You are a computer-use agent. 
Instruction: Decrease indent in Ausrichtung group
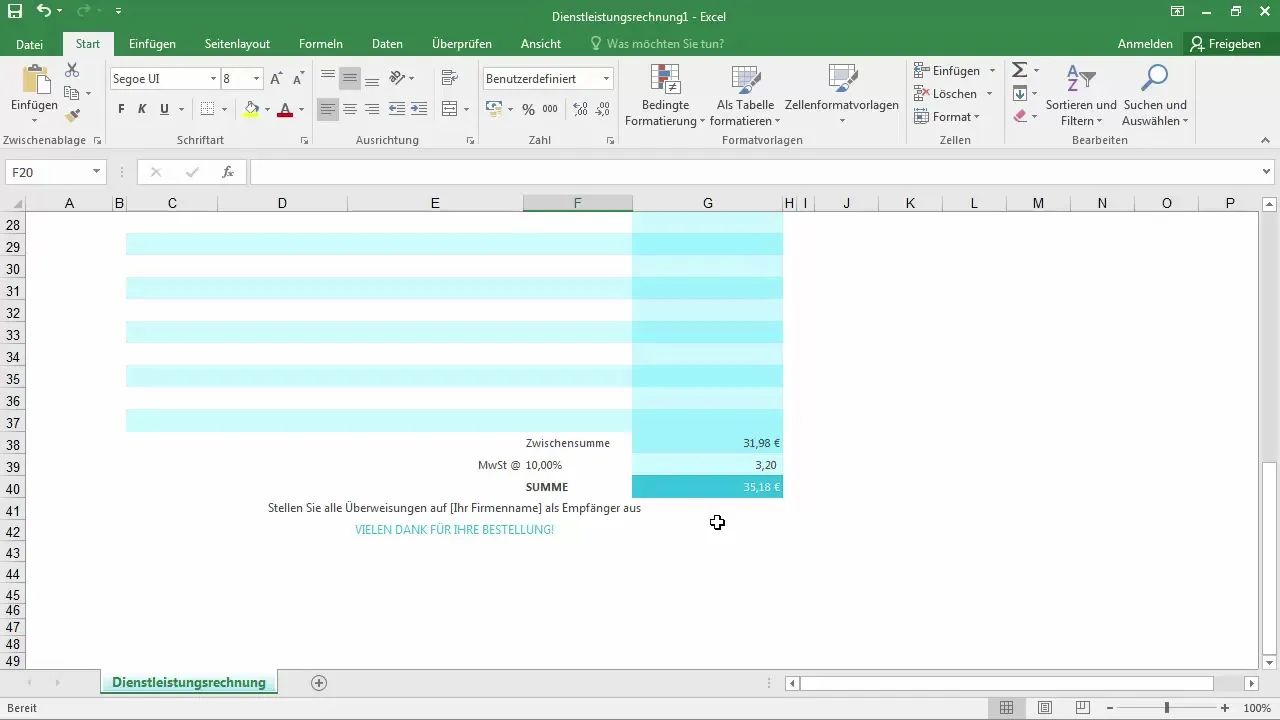click(396, 109)
